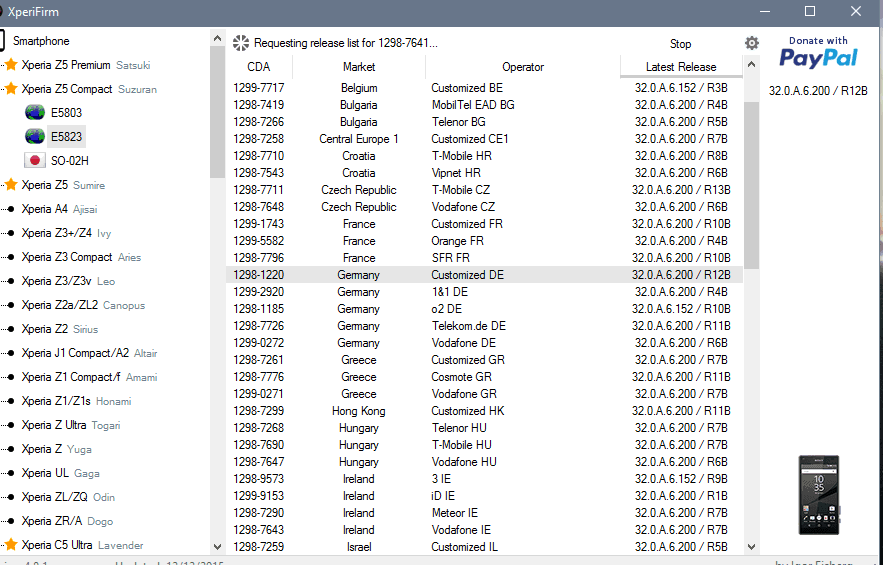Open Xperia ZL/ZQ Odin
Image resolution: width=883 pixels, height=565 pixels.
coord(68,497)
